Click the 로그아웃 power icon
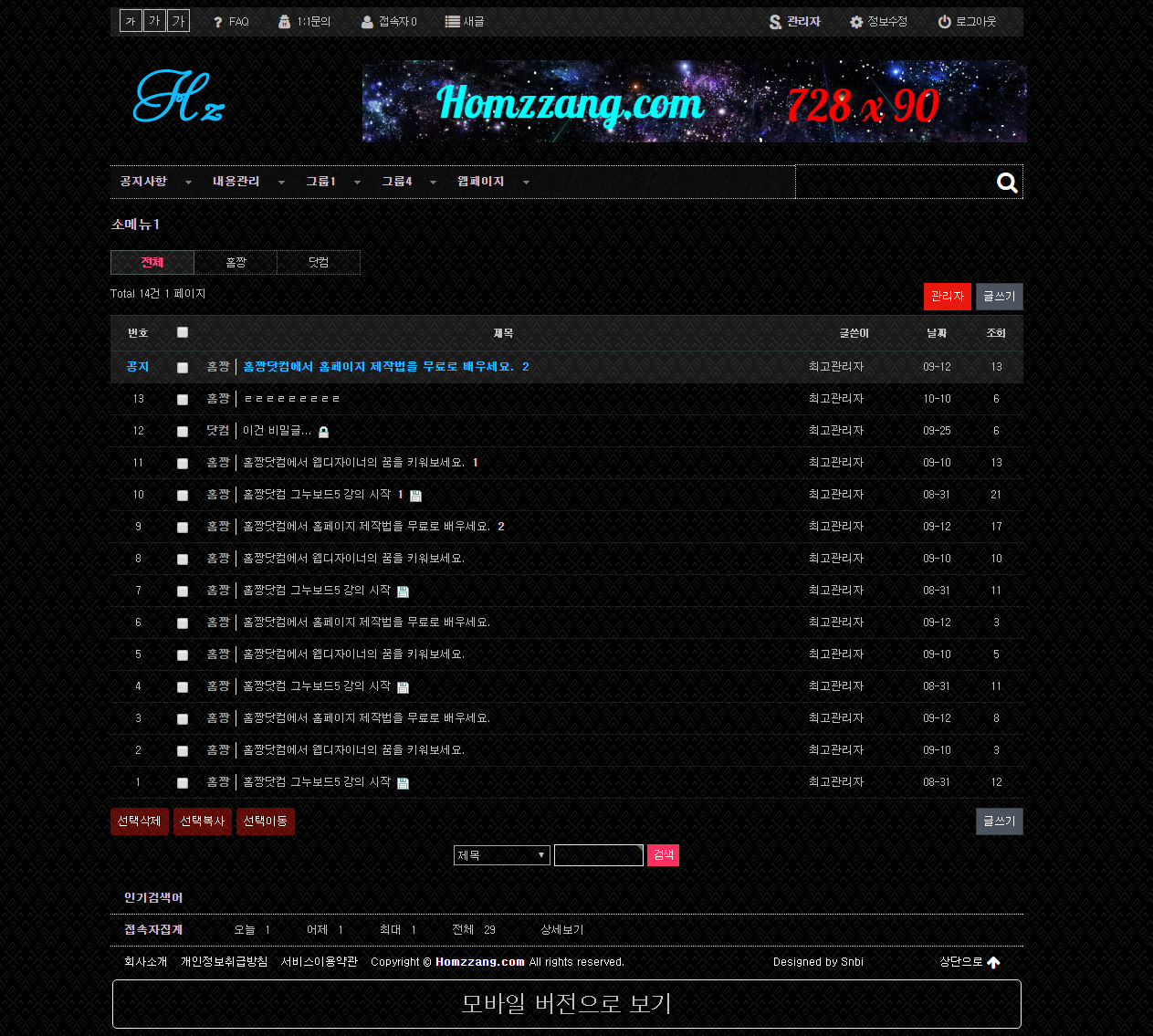 pyautogui.click(x=945, y=22)
